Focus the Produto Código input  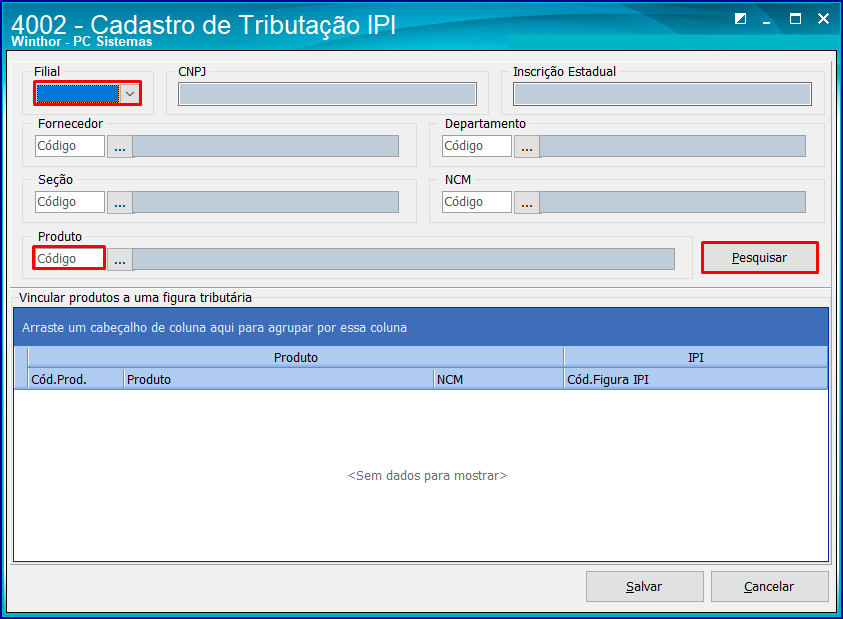pos(69,259)
